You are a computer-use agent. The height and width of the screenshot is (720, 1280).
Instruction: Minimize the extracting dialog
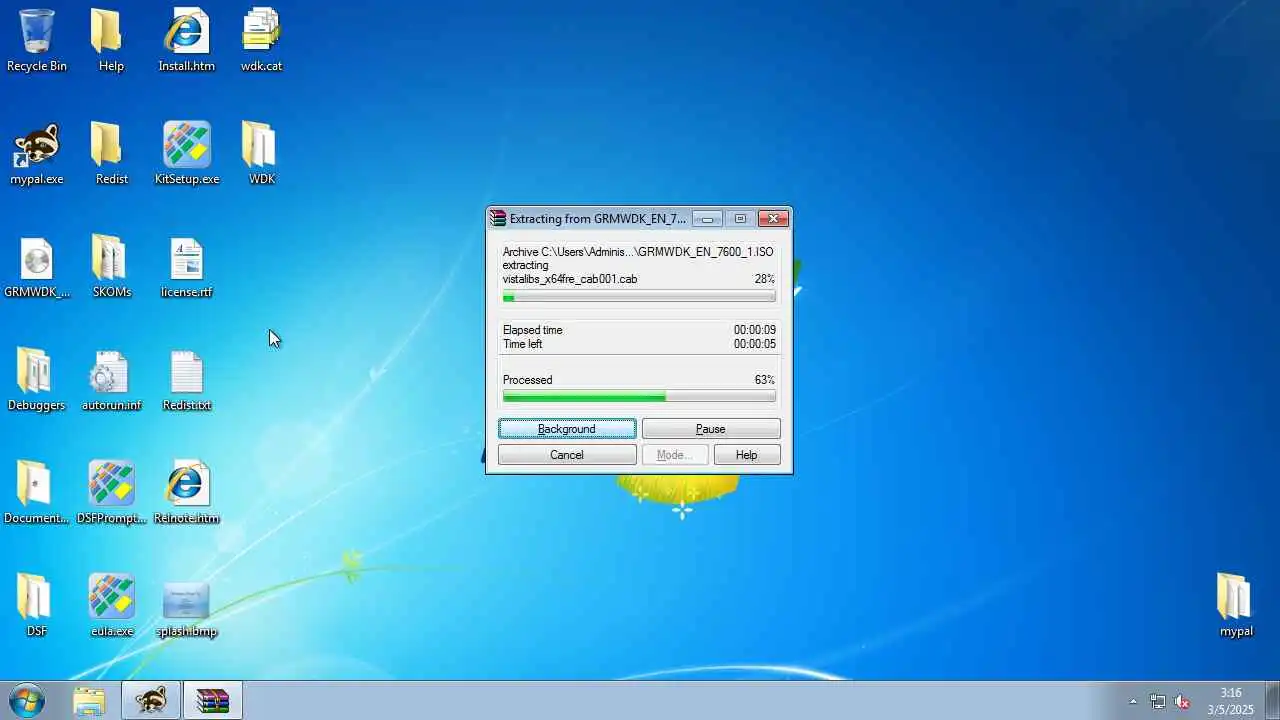(707, 219)
